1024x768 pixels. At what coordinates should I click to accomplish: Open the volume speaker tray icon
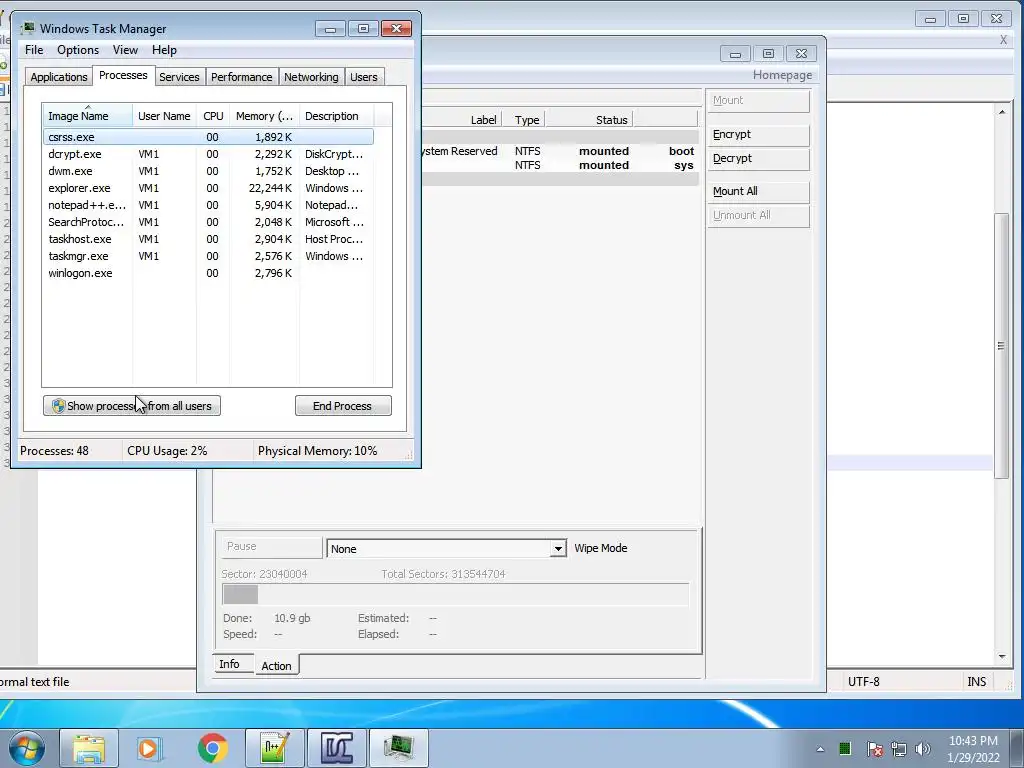pos(923,749)
